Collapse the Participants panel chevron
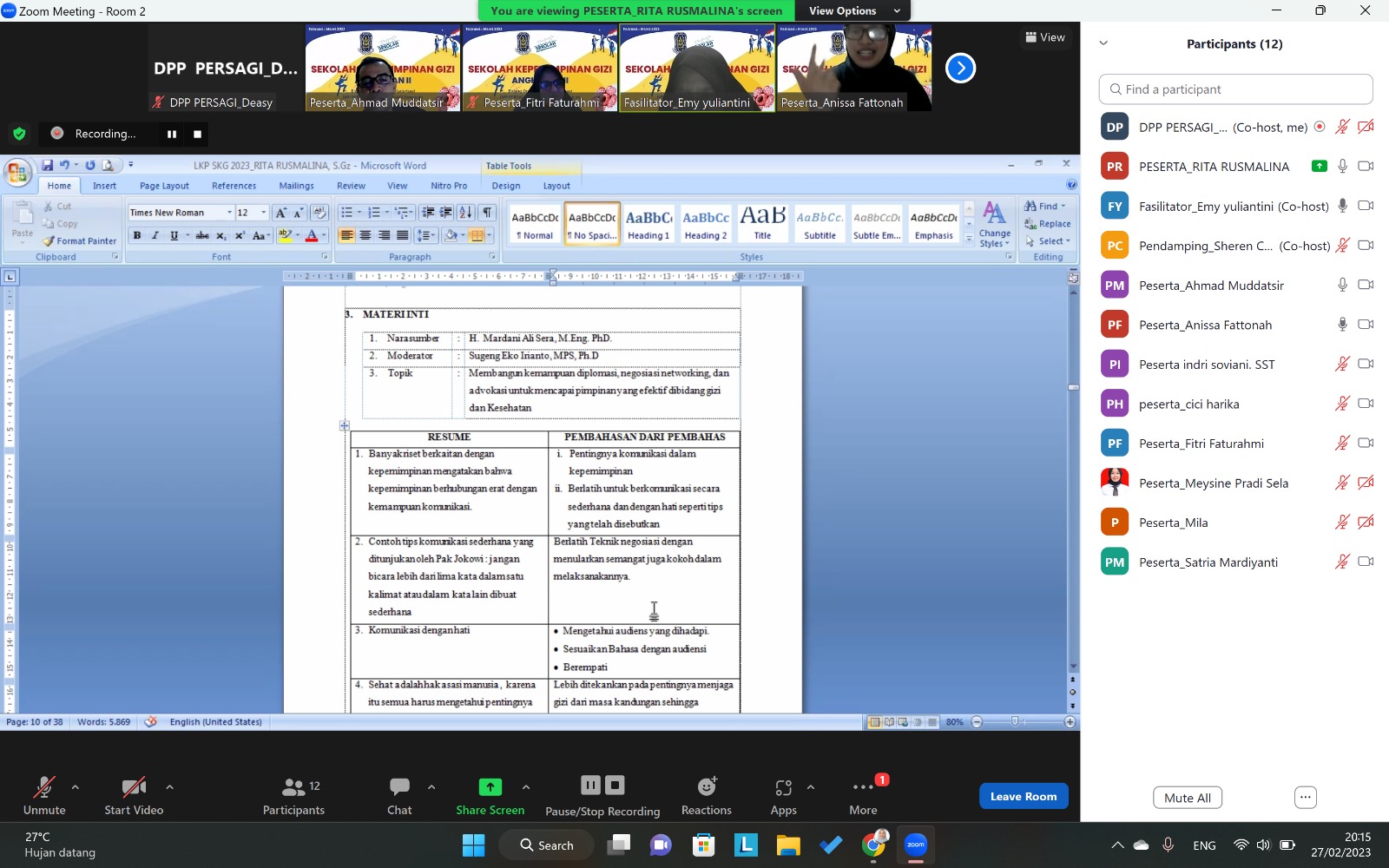The width and height of the screenshot is (1389, 868). tap(1103, 43)
